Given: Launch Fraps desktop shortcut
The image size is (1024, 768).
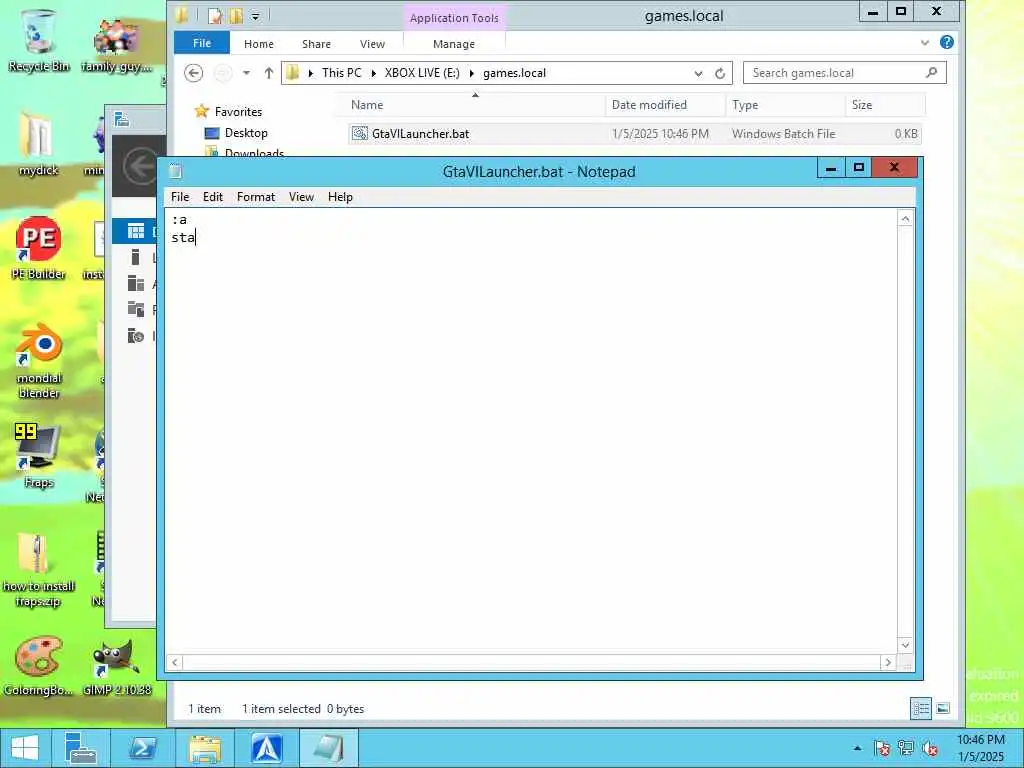Looking at the screenshot, I should pos(39,456).
